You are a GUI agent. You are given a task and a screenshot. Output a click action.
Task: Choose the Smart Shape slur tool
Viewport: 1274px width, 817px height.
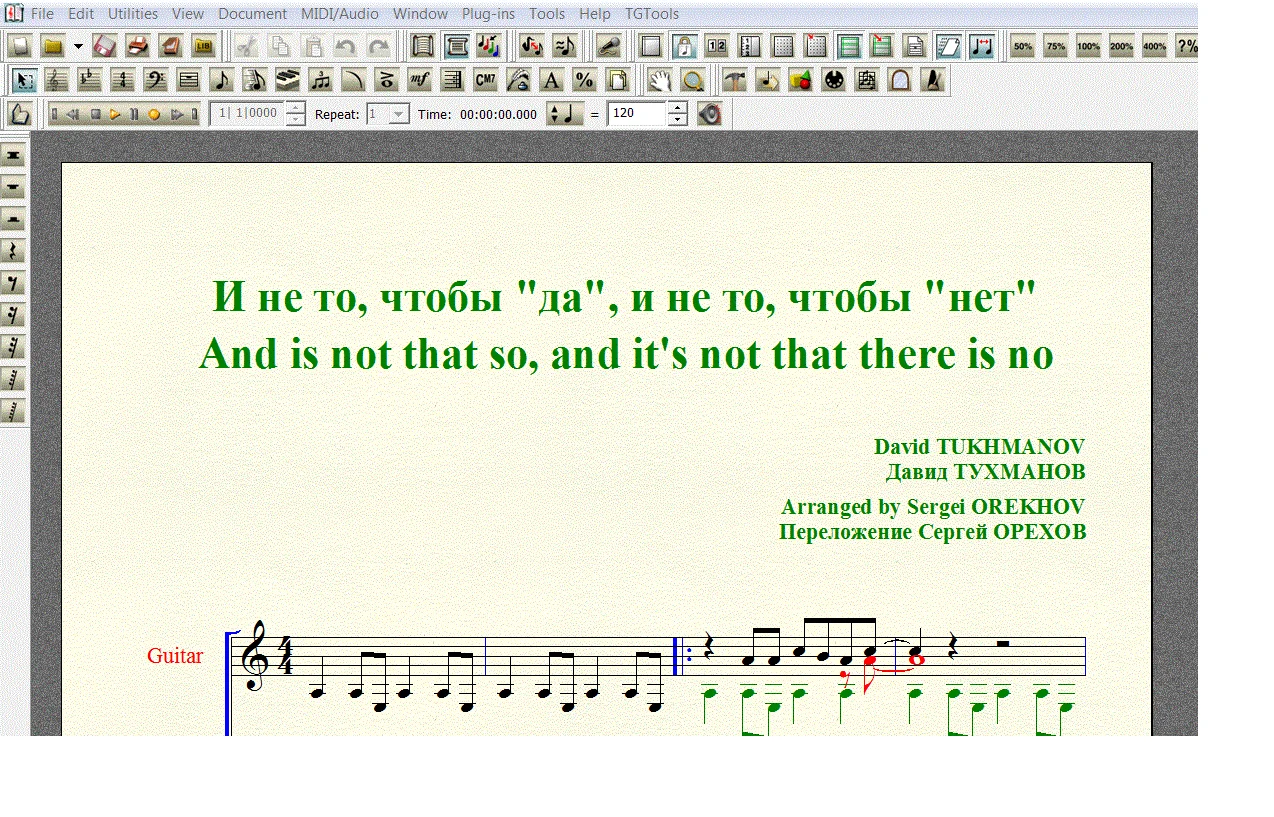[353, 80]
